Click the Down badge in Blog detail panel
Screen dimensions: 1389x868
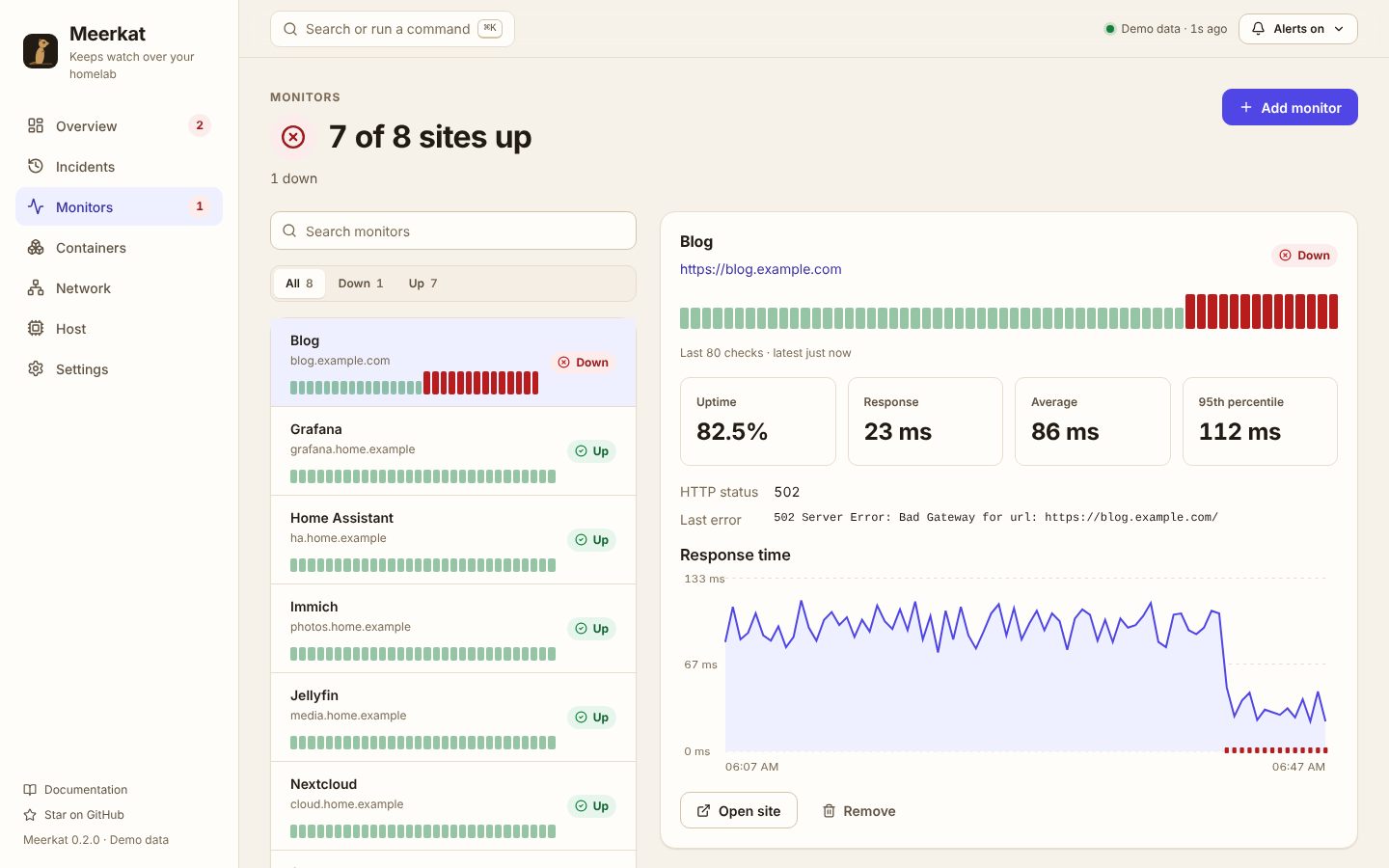tap(1304, 256)
